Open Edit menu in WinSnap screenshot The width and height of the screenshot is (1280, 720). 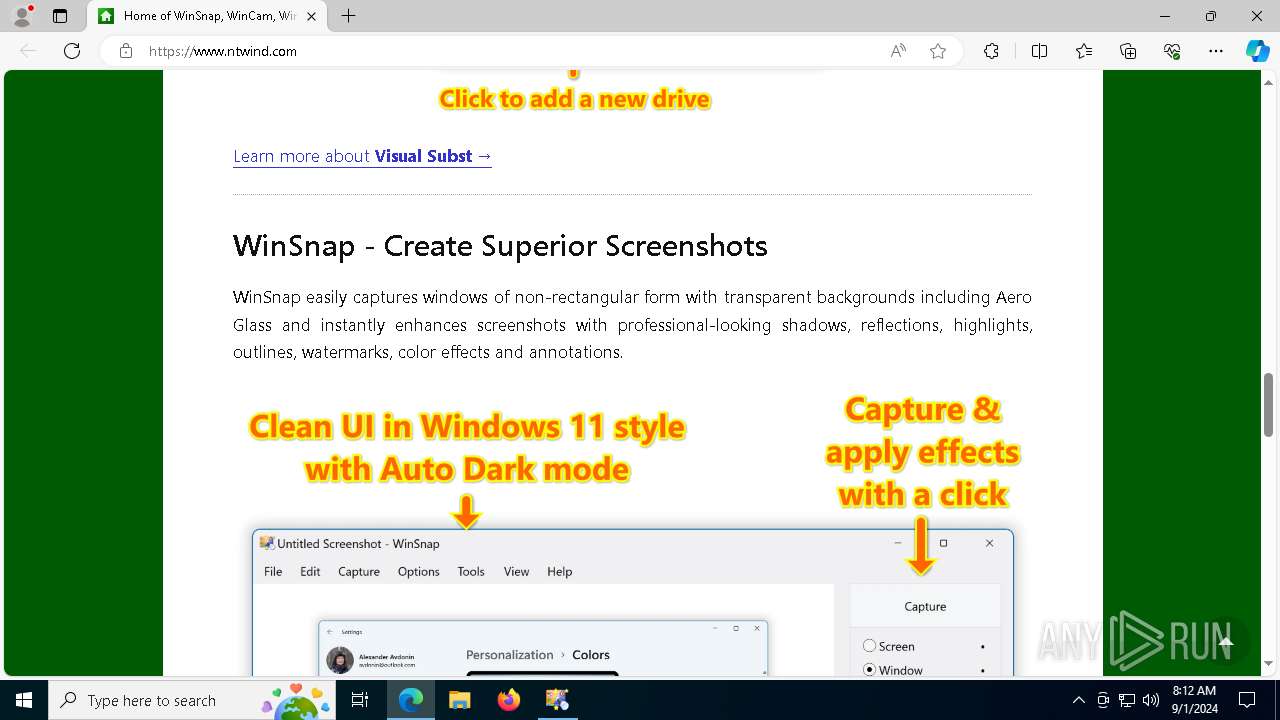point(310,572)
